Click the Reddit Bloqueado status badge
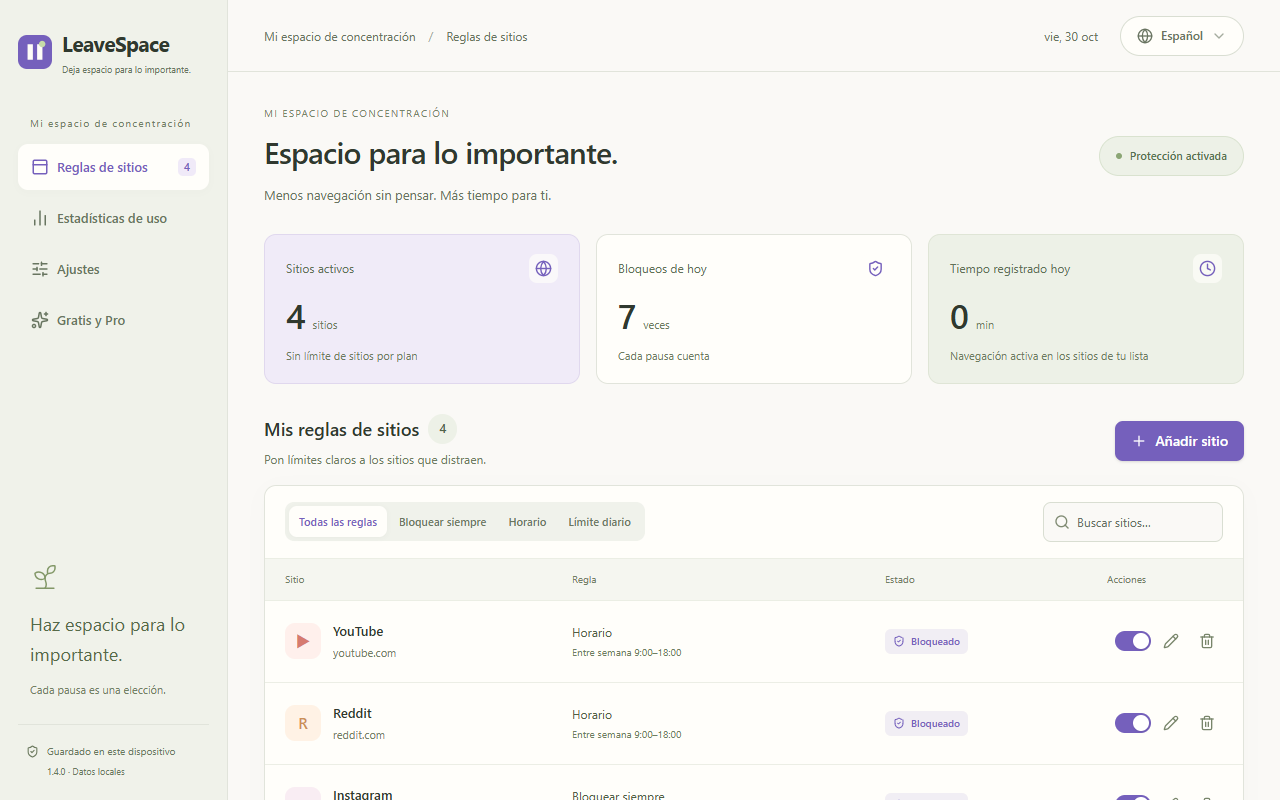Image resolution: width=1280 pixels, height=800 pixels. (926, 723)
